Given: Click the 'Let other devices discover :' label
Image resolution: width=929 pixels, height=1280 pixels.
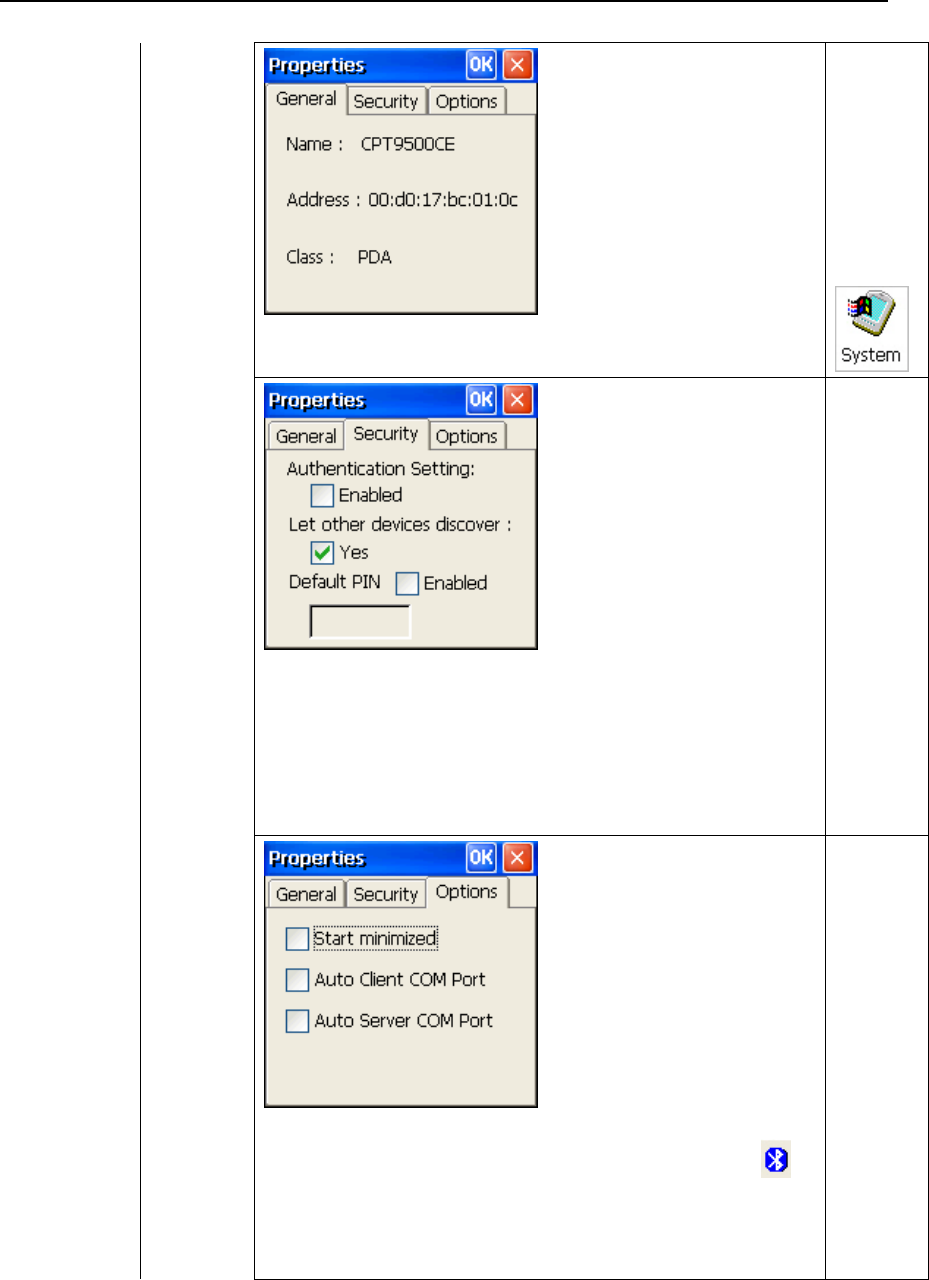Looking at the screenshot, I should (399, 525).
